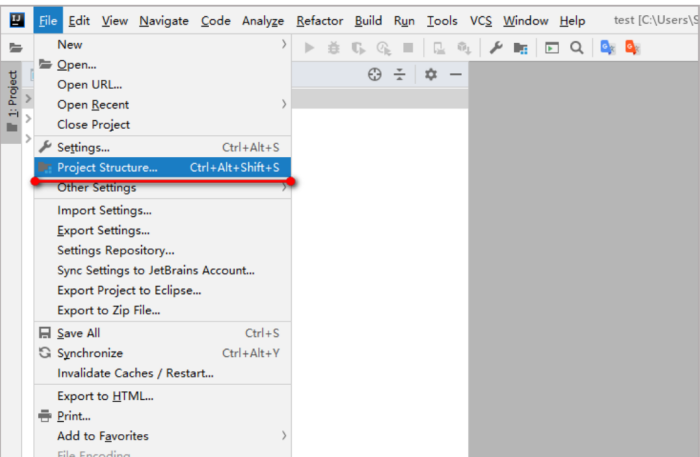700x457 pixels.
Task: Click the cubes-with-arrow icon left of wrench
Action: [x=464, y=48]
